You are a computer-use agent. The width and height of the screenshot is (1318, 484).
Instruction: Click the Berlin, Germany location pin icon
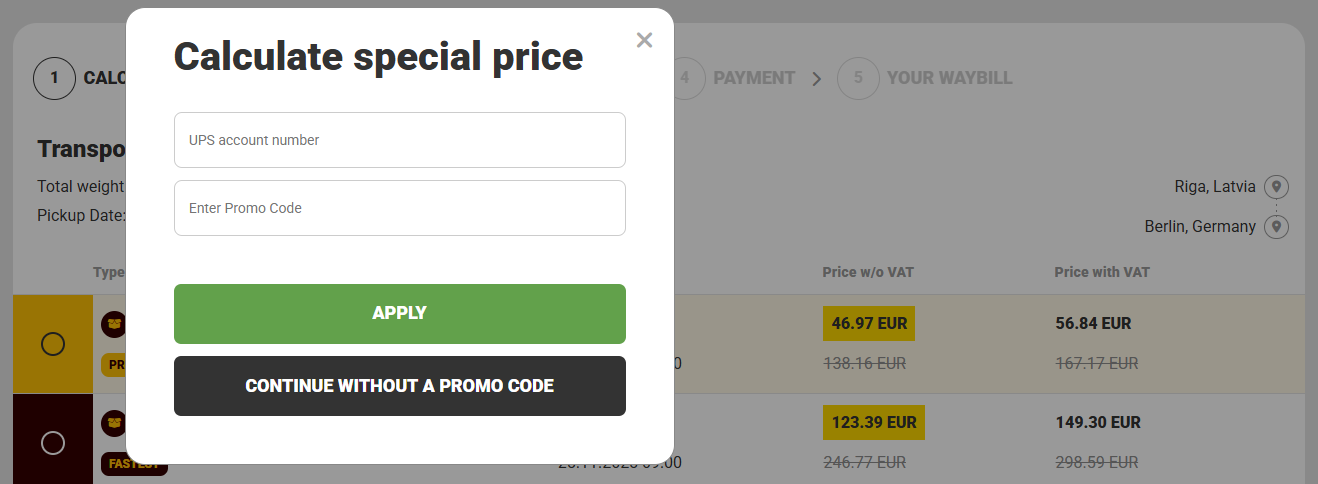point(1275,227)
